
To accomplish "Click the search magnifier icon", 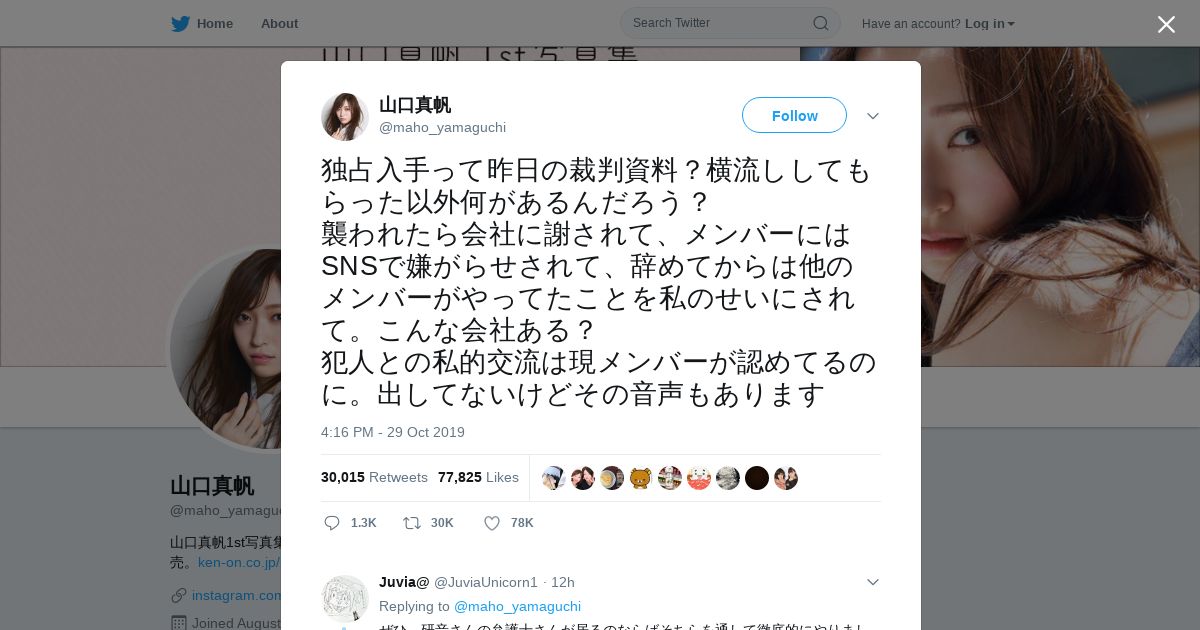I will click(x=820, y=23).
